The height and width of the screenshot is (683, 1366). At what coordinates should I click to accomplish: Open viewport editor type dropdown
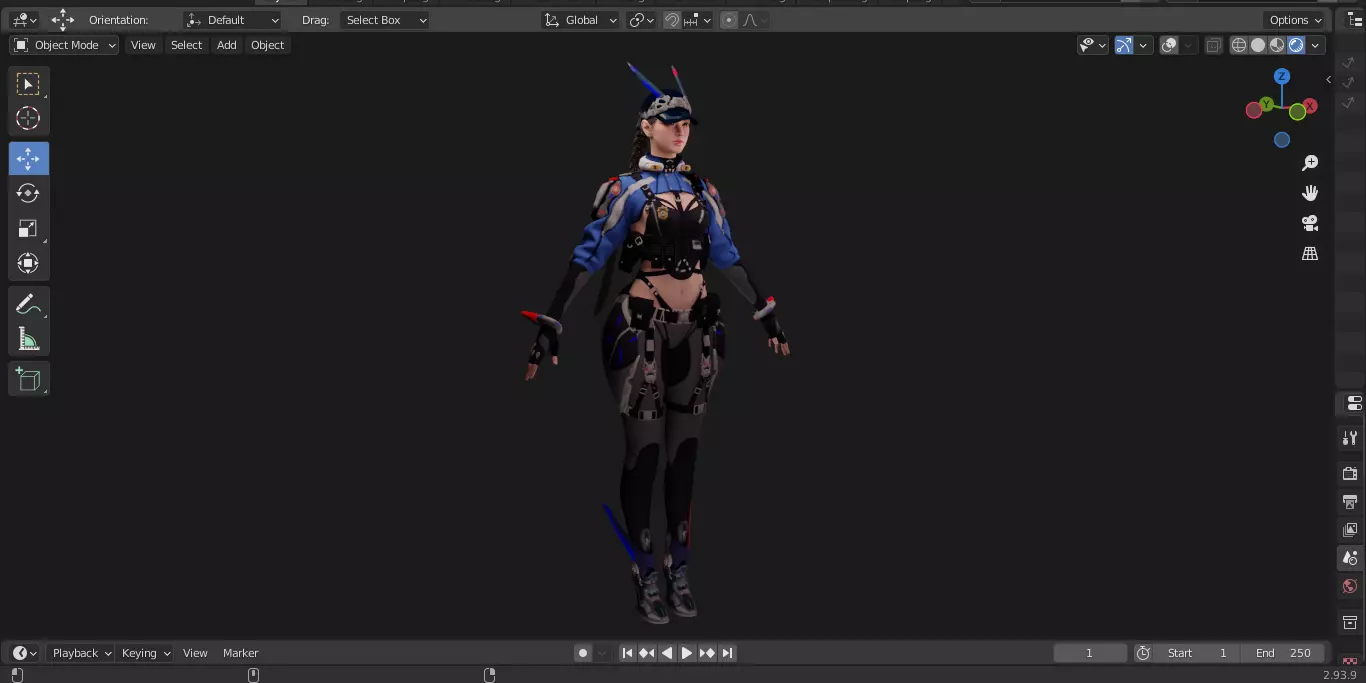click(x=24, y=20)
